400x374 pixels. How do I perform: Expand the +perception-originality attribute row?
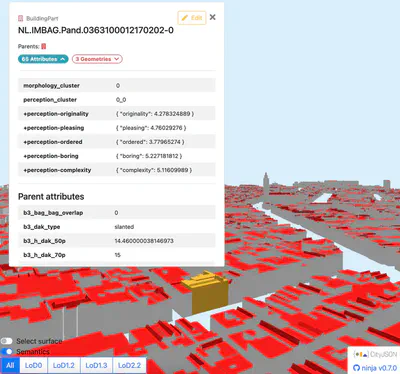pos(117,114)
